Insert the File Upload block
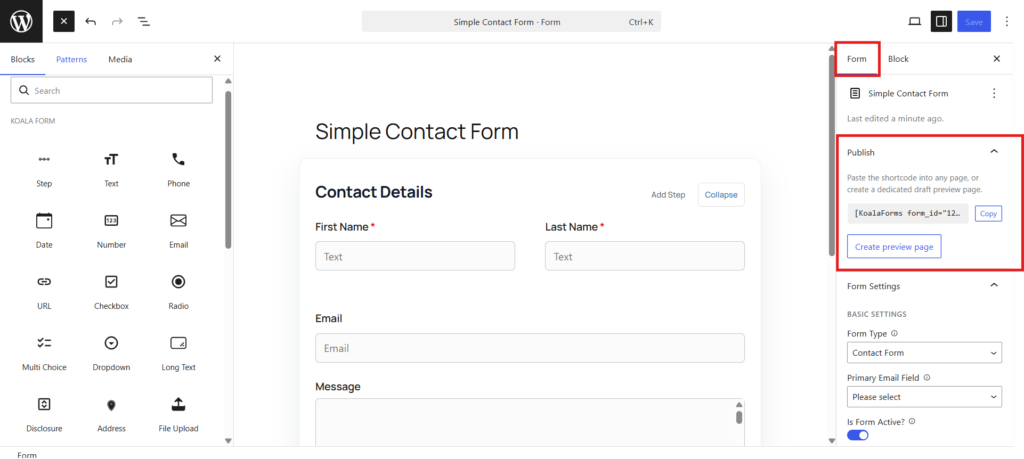 tap(178, 415)
